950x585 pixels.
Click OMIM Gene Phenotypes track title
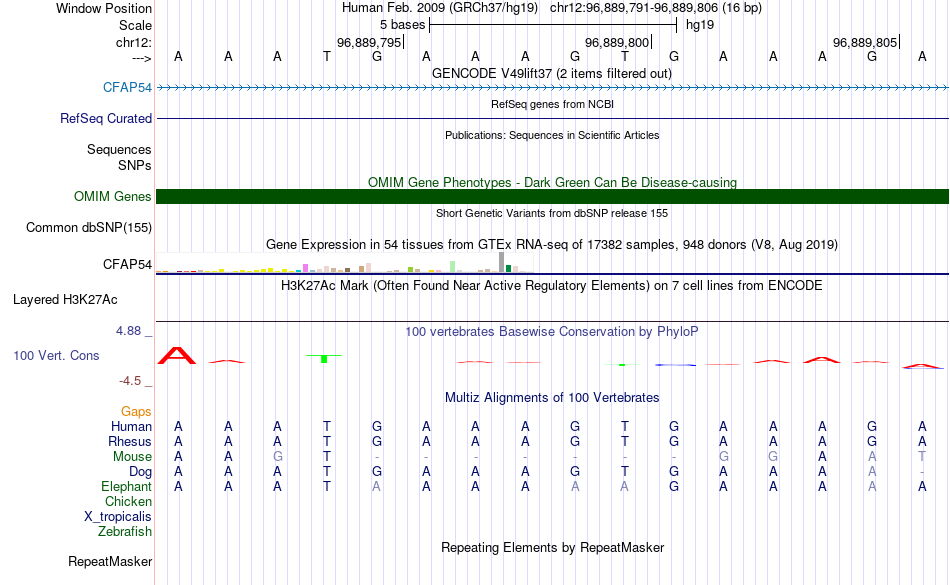[553, 182]
